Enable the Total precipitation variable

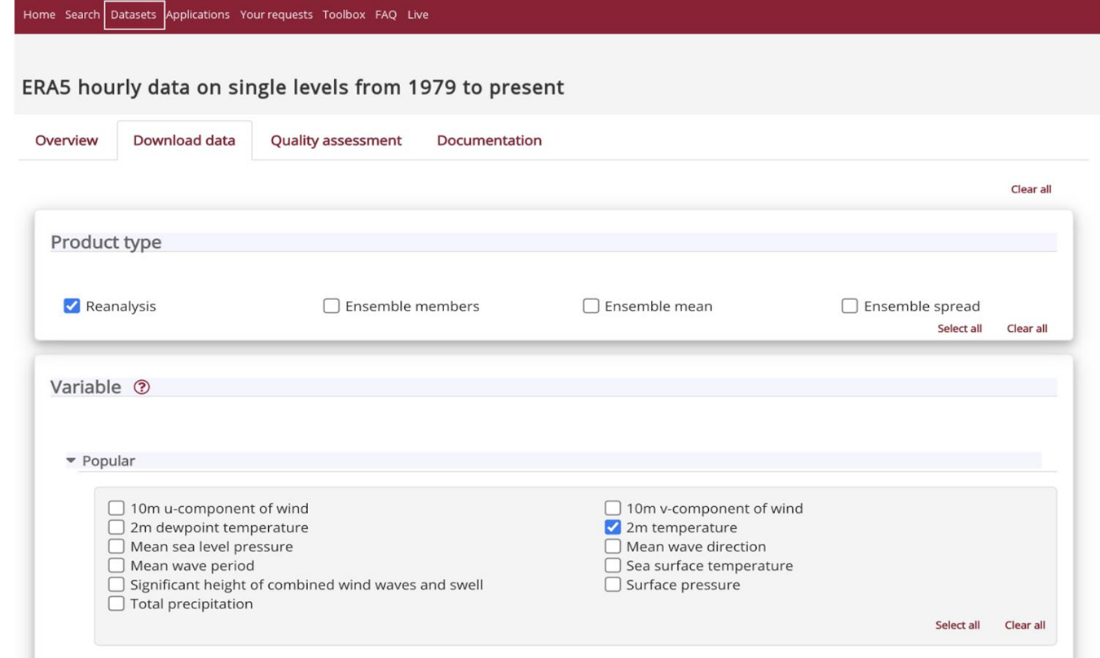[x=116, y=603]
